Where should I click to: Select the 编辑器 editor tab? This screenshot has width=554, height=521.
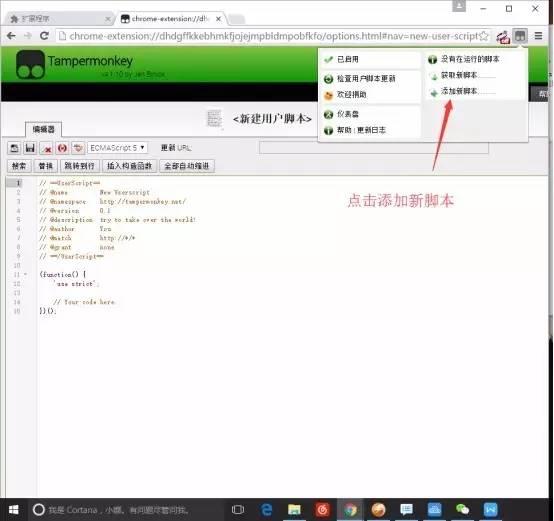click(x=43, y=129)
